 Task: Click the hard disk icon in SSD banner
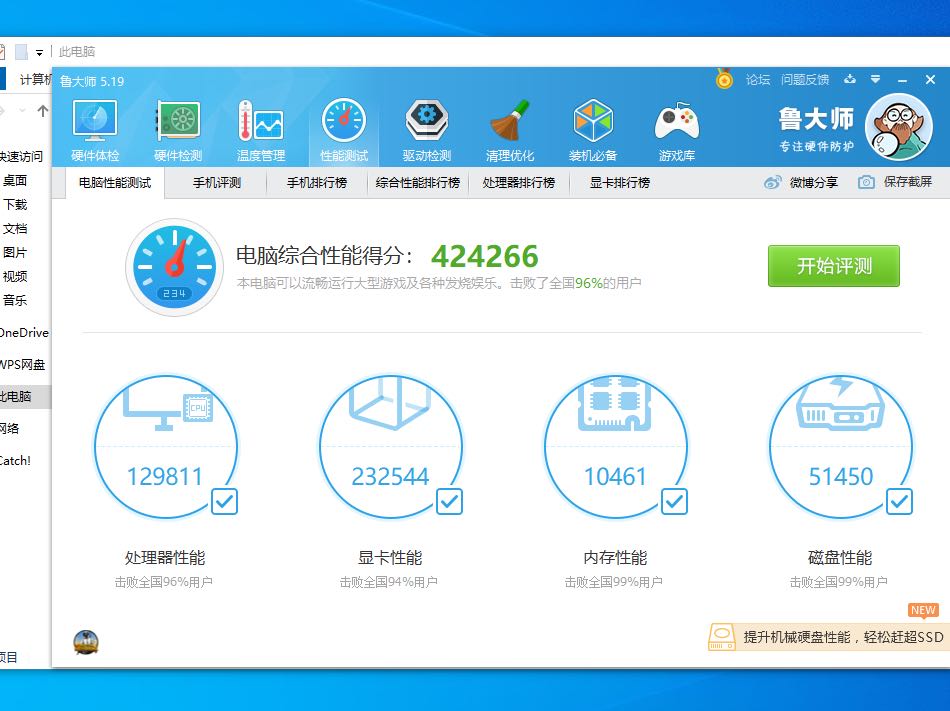click(x=722, y=637)
